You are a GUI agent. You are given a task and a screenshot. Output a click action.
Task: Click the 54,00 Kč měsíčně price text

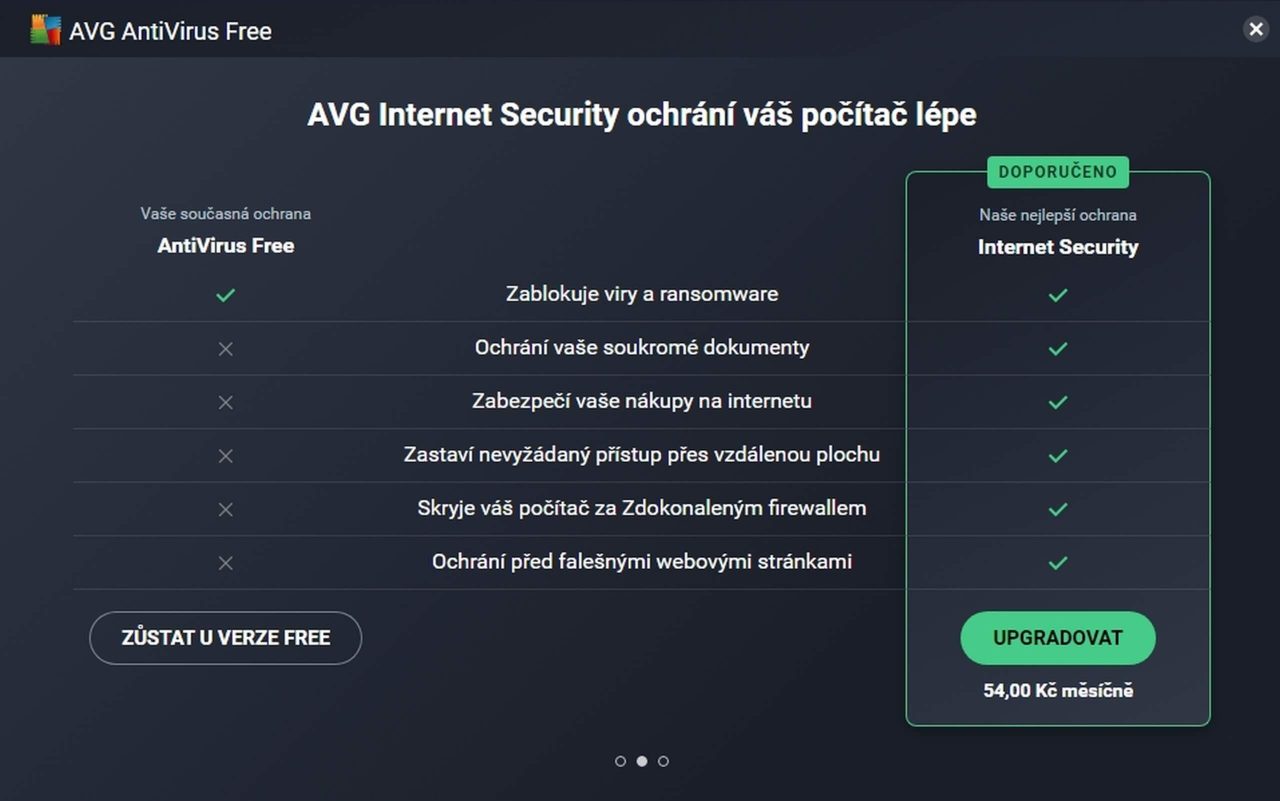(1058, 690)
